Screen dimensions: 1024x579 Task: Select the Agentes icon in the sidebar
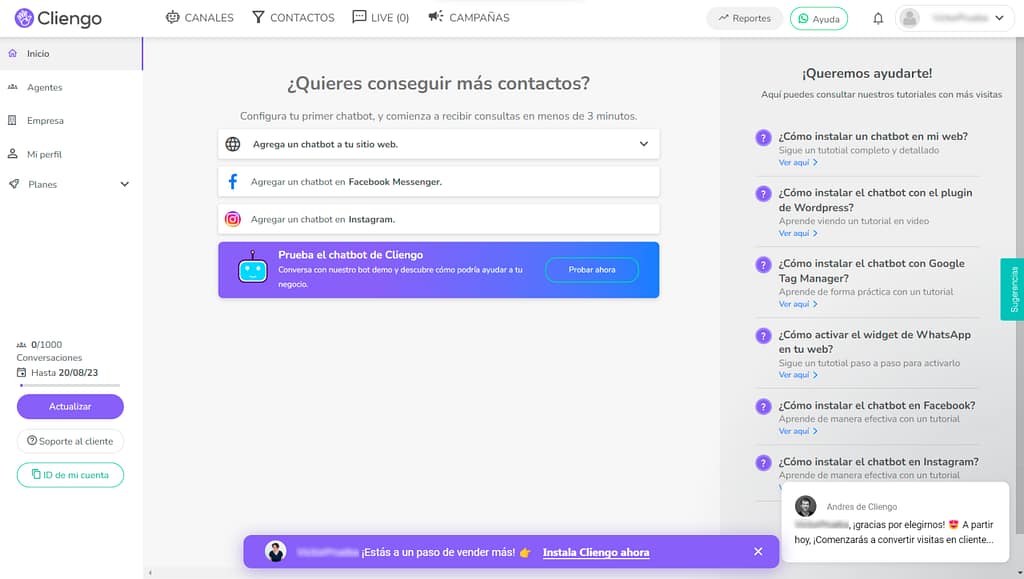tap(14, 87)
